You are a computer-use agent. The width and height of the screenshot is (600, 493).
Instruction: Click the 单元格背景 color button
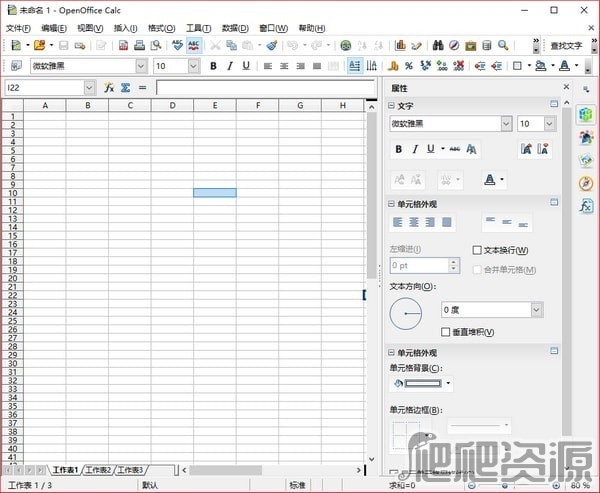(419, 383)
